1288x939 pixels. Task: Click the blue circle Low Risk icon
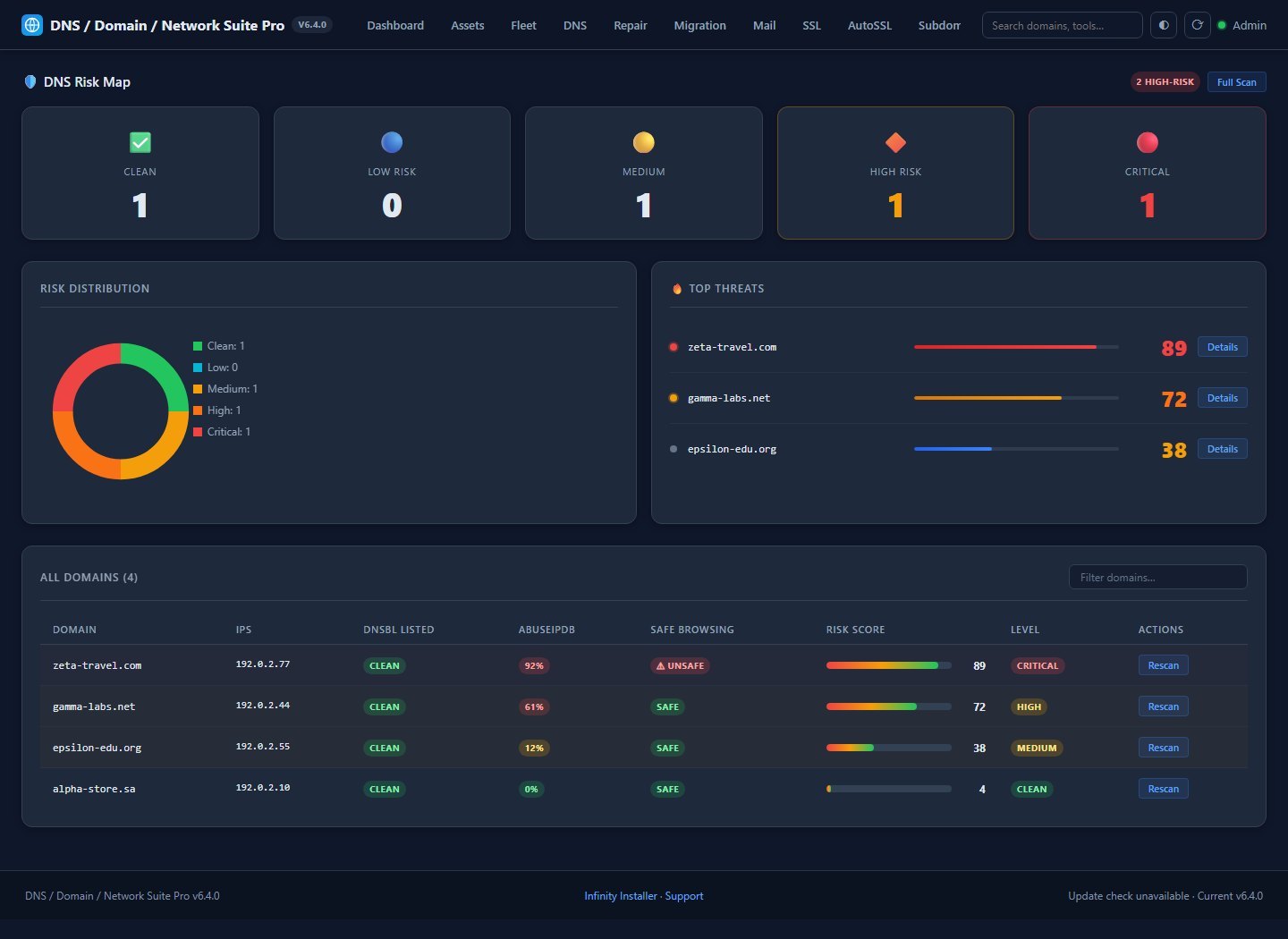pyautogui.click(x=392, y=142)
